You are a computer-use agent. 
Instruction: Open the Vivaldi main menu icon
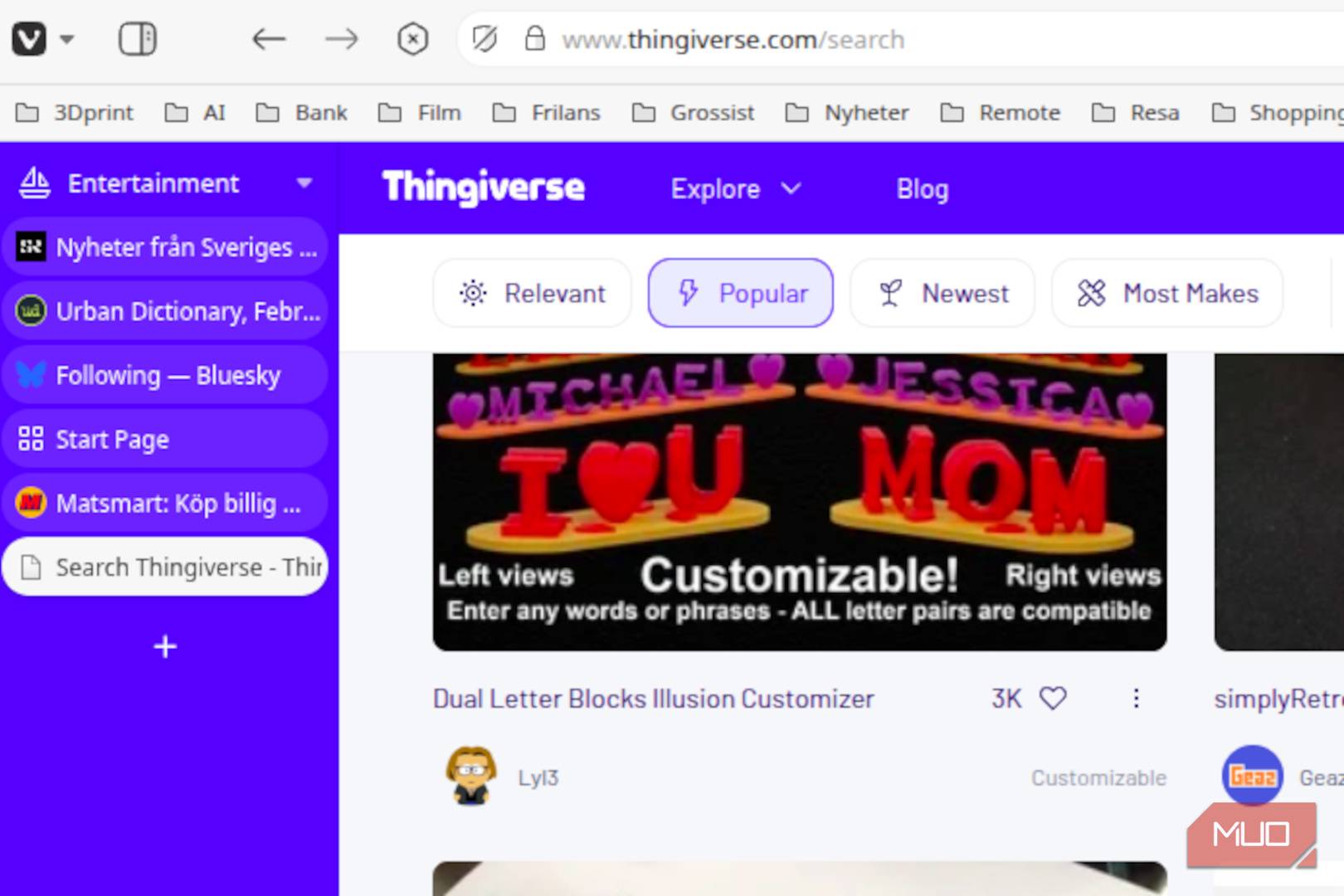pyautogui.click(x=30, y=39)
